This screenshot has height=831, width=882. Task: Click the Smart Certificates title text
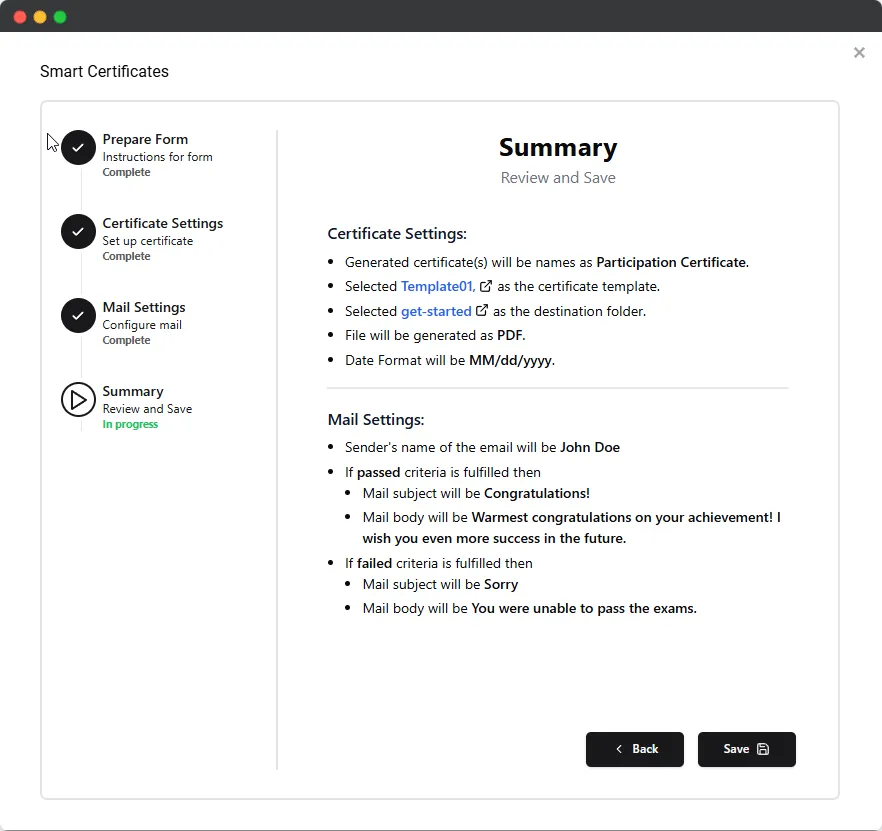[104, 71]
